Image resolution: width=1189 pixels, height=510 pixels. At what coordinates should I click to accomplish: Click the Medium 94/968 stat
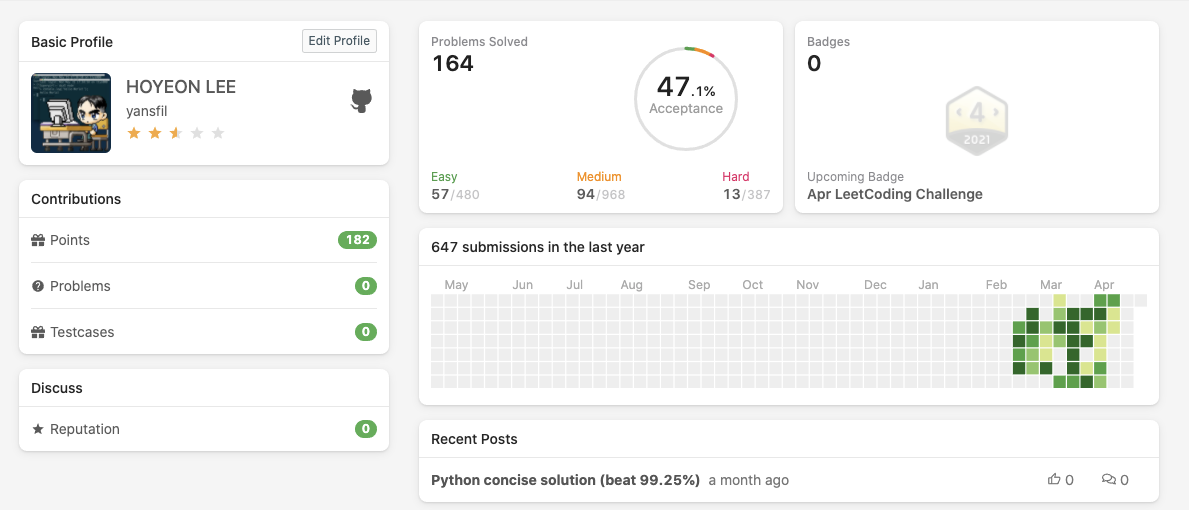pos(601,186)
